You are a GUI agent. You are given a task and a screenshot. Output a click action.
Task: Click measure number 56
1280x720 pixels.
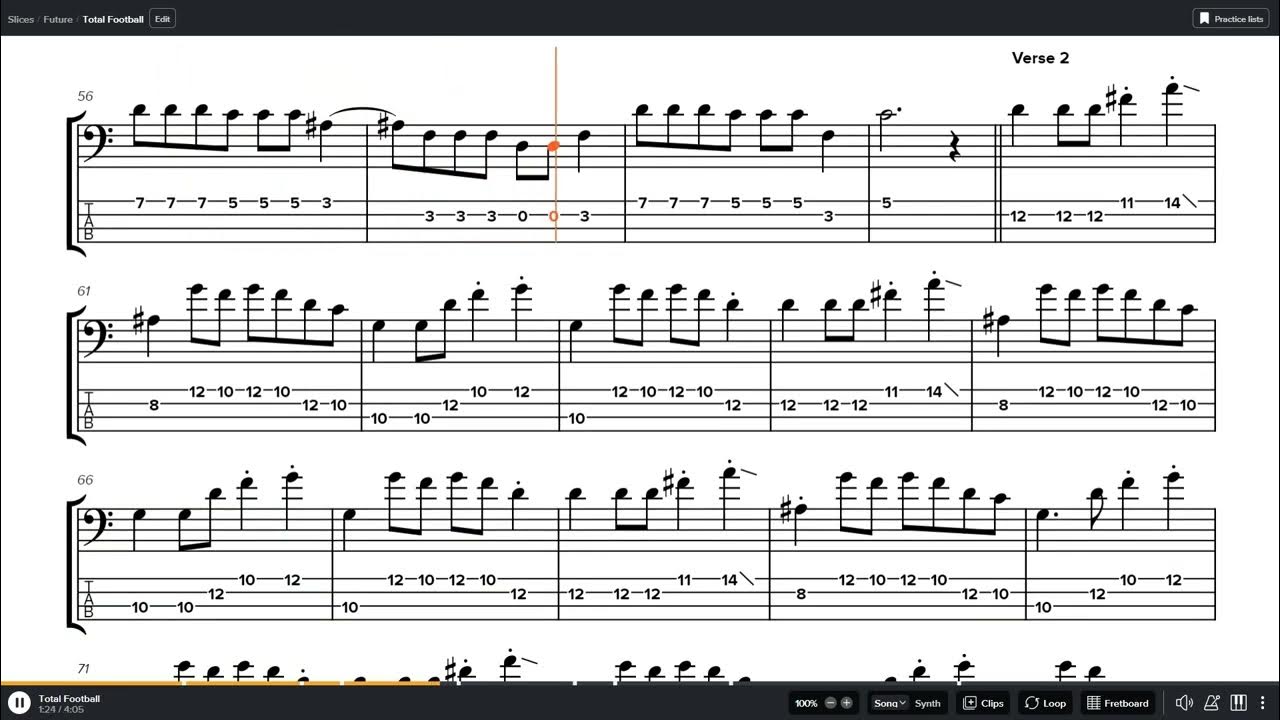point(85,96)
